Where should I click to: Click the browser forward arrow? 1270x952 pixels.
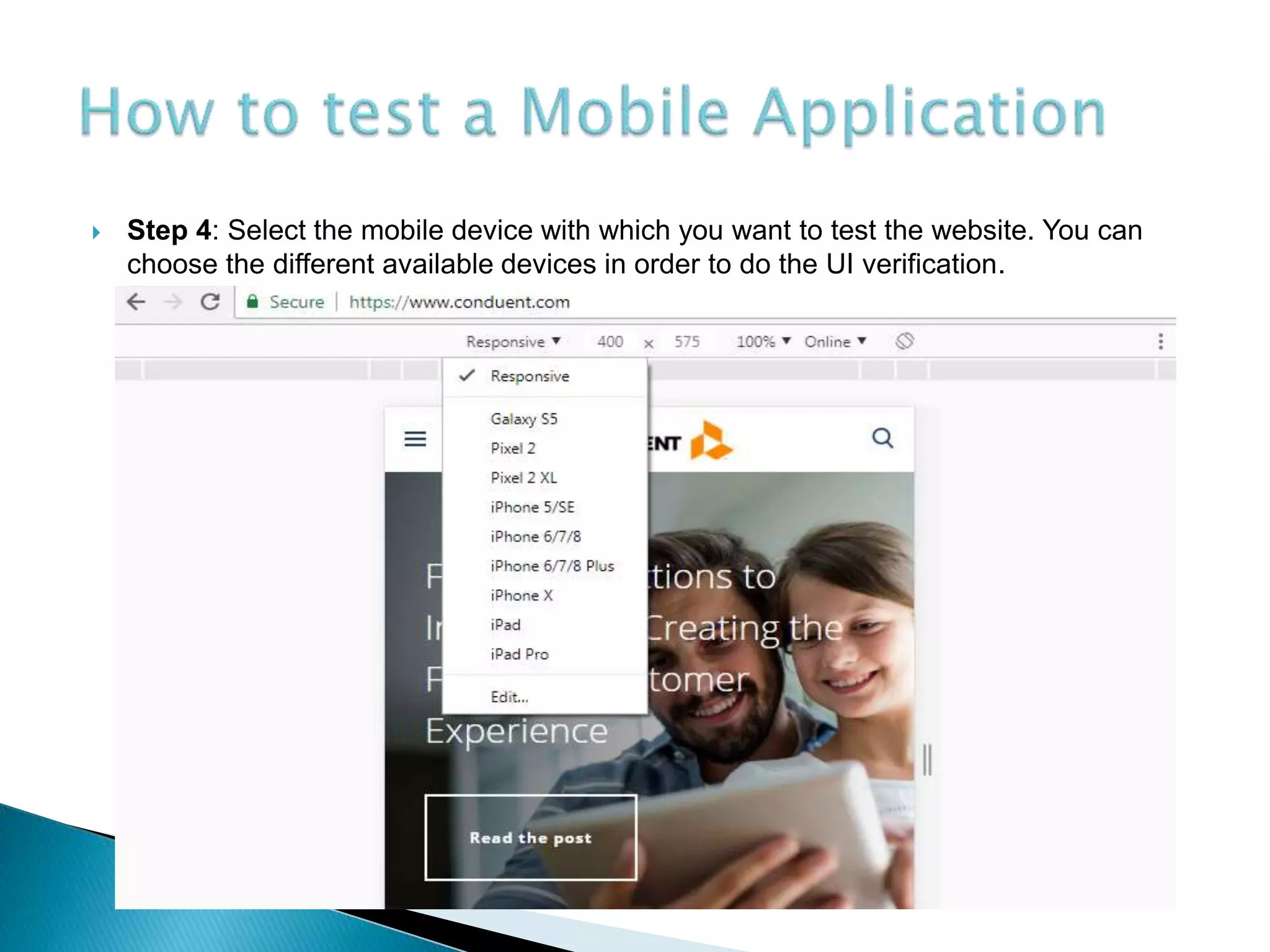[x=173, y=302]
